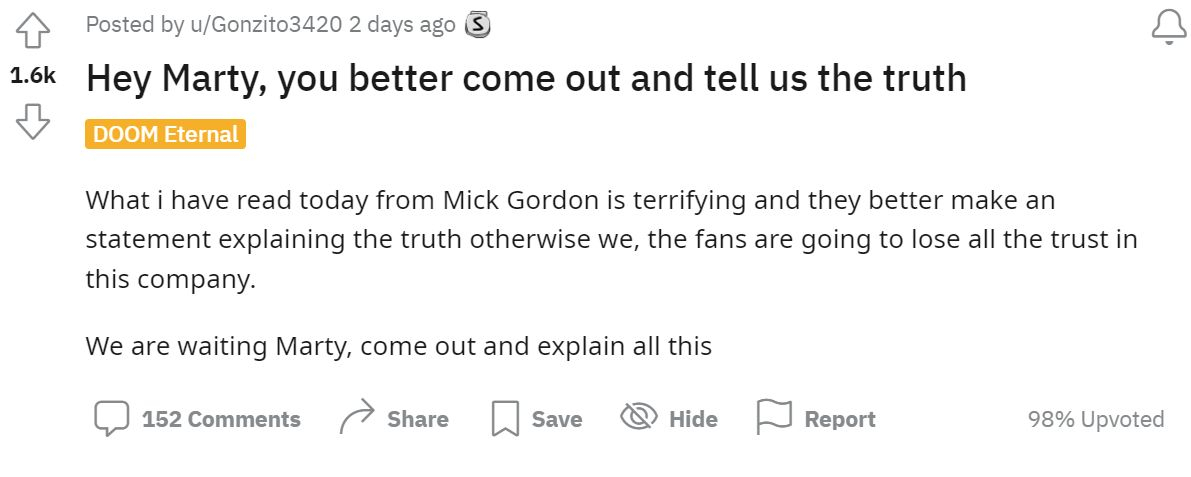Click the crossed-eye hide icon

(x=638, y=417)
